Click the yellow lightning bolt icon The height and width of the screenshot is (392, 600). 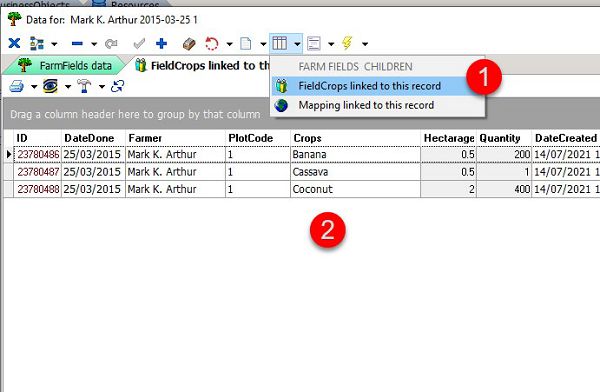[x=347, y=43]
